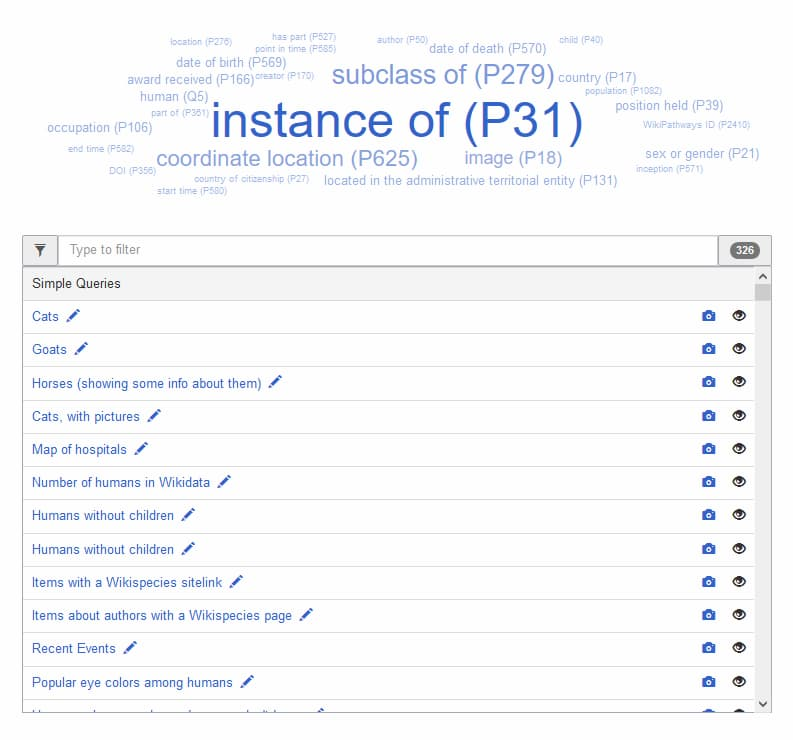Click the coordinate location (P625) tag
Viewport: 793px width, 740px height.
287,159
